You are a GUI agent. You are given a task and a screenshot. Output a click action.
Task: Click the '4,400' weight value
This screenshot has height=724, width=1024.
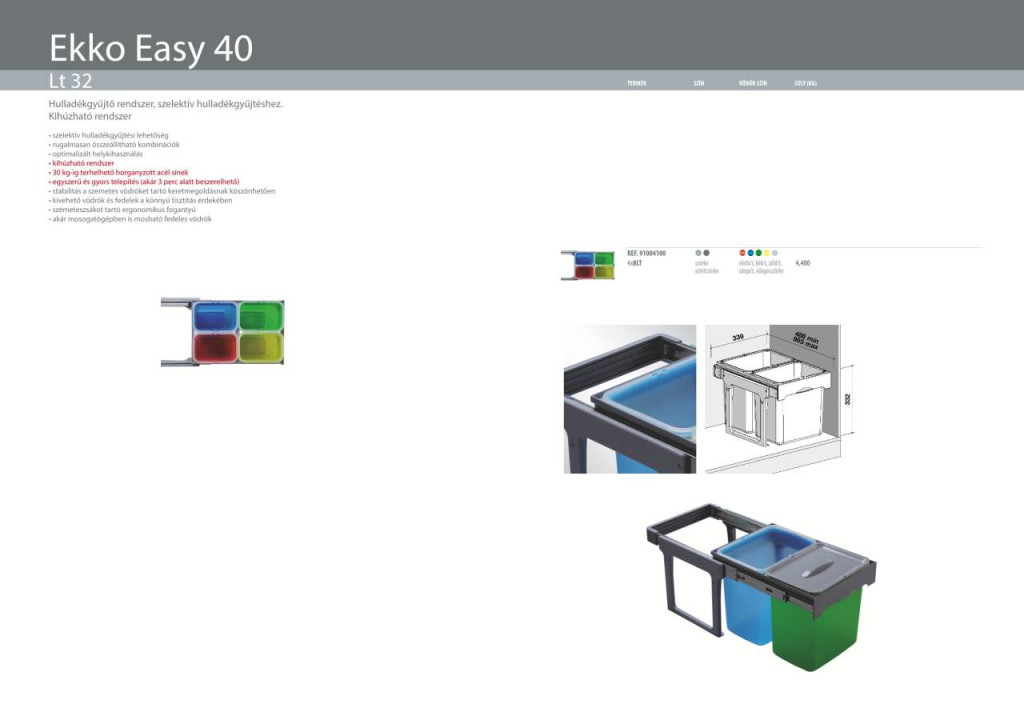[x=803, y=263]
